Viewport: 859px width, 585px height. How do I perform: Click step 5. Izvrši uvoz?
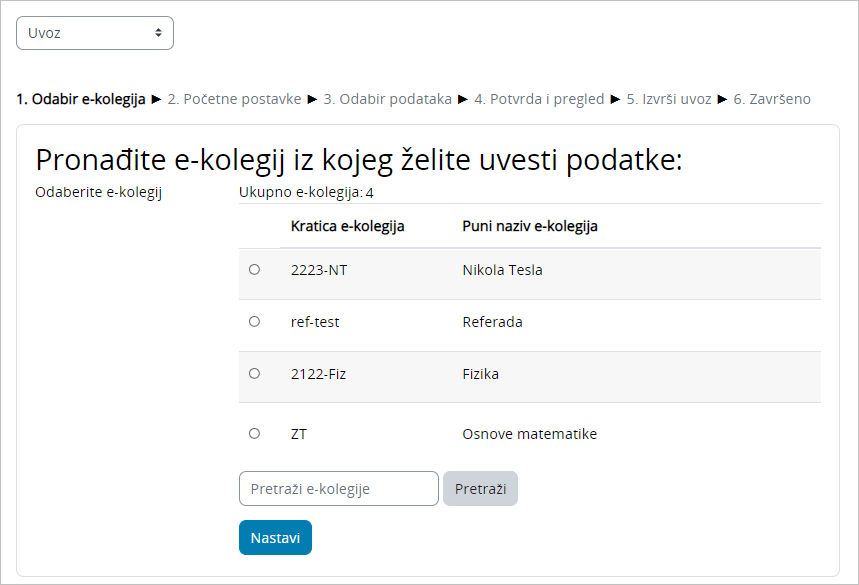pyautogui.click(x=669, y=99)
